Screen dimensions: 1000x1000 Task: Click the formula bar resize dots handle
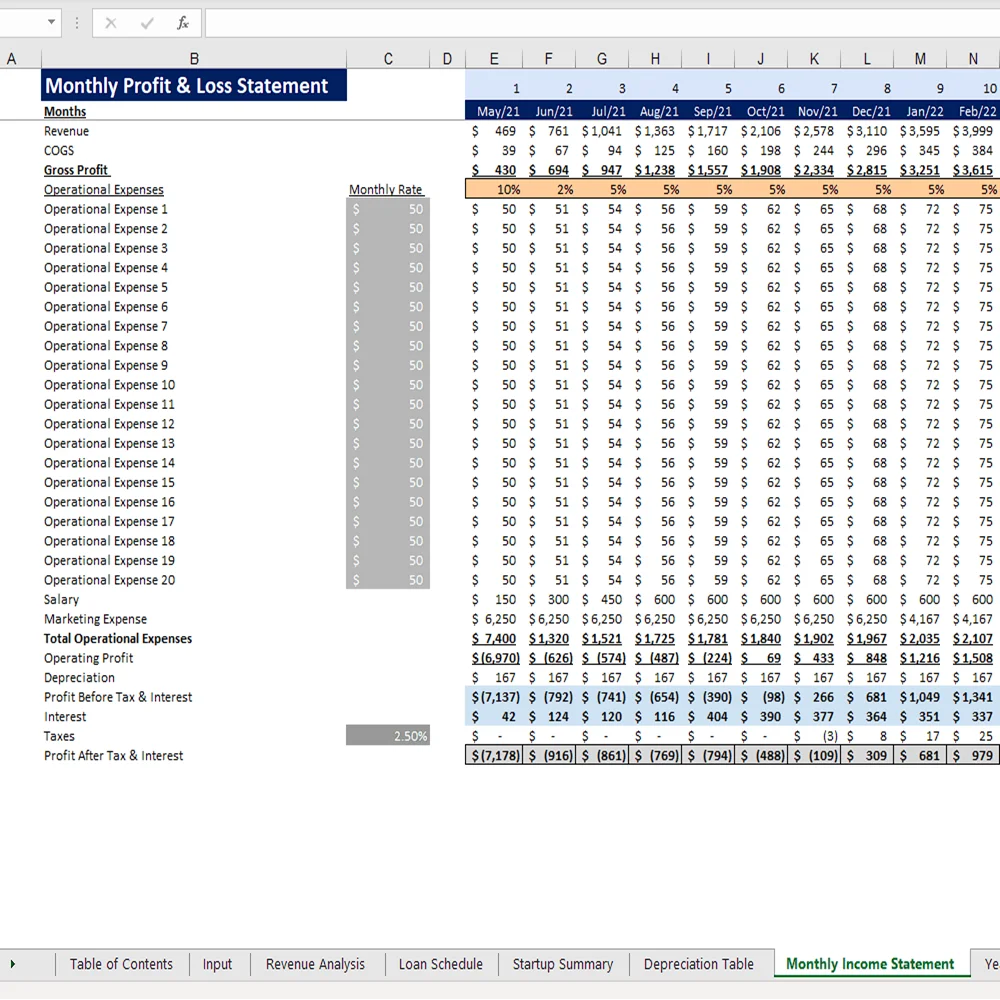tap(77, 23)
